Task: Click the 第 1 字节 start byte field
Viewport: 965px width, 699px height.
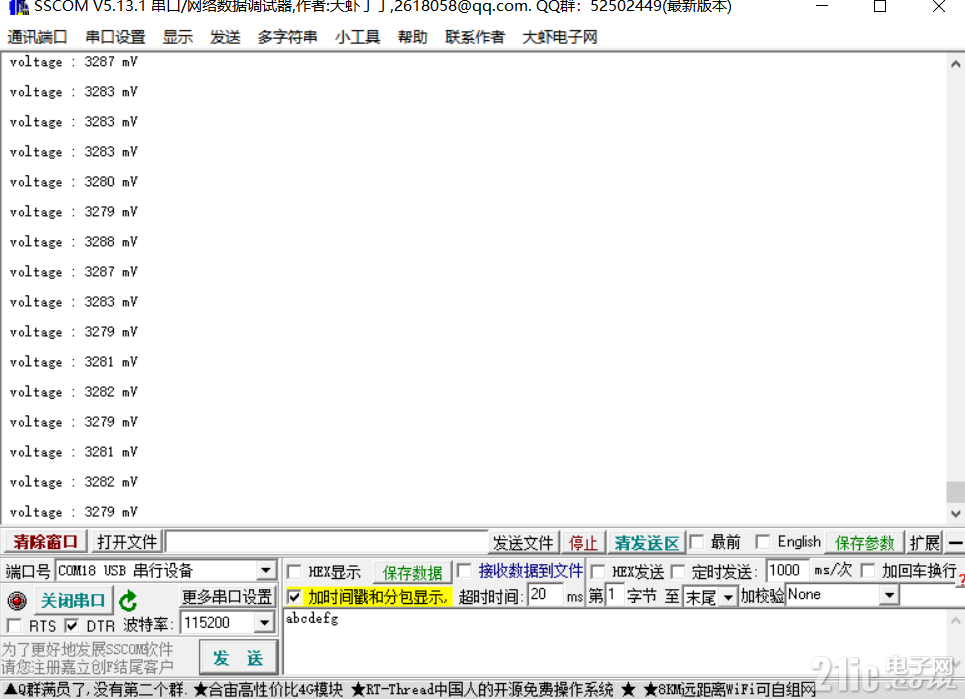Action: coord(614,595)
